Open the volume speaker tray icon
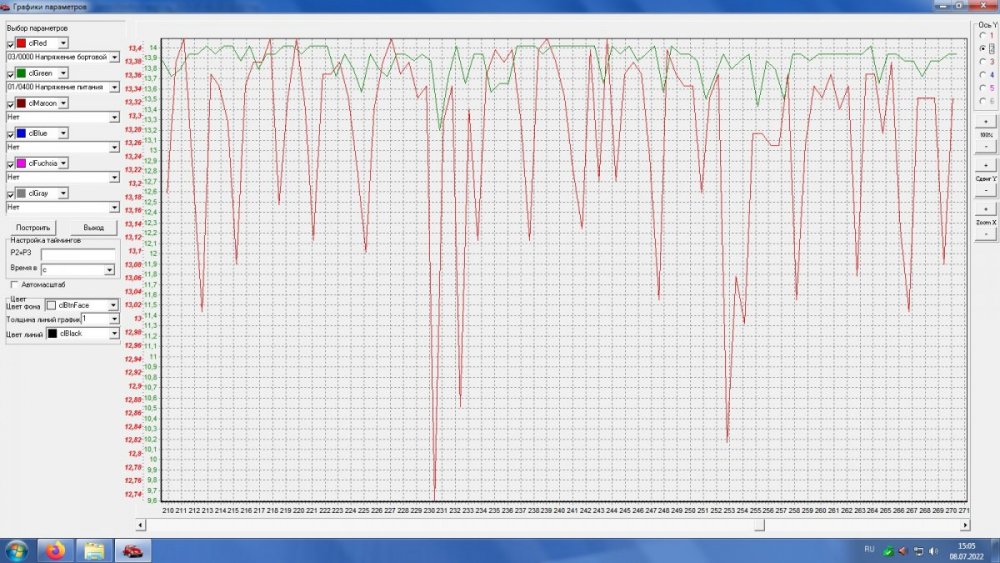The height and width of the screenshot is (563, 1000). (934, 551)
